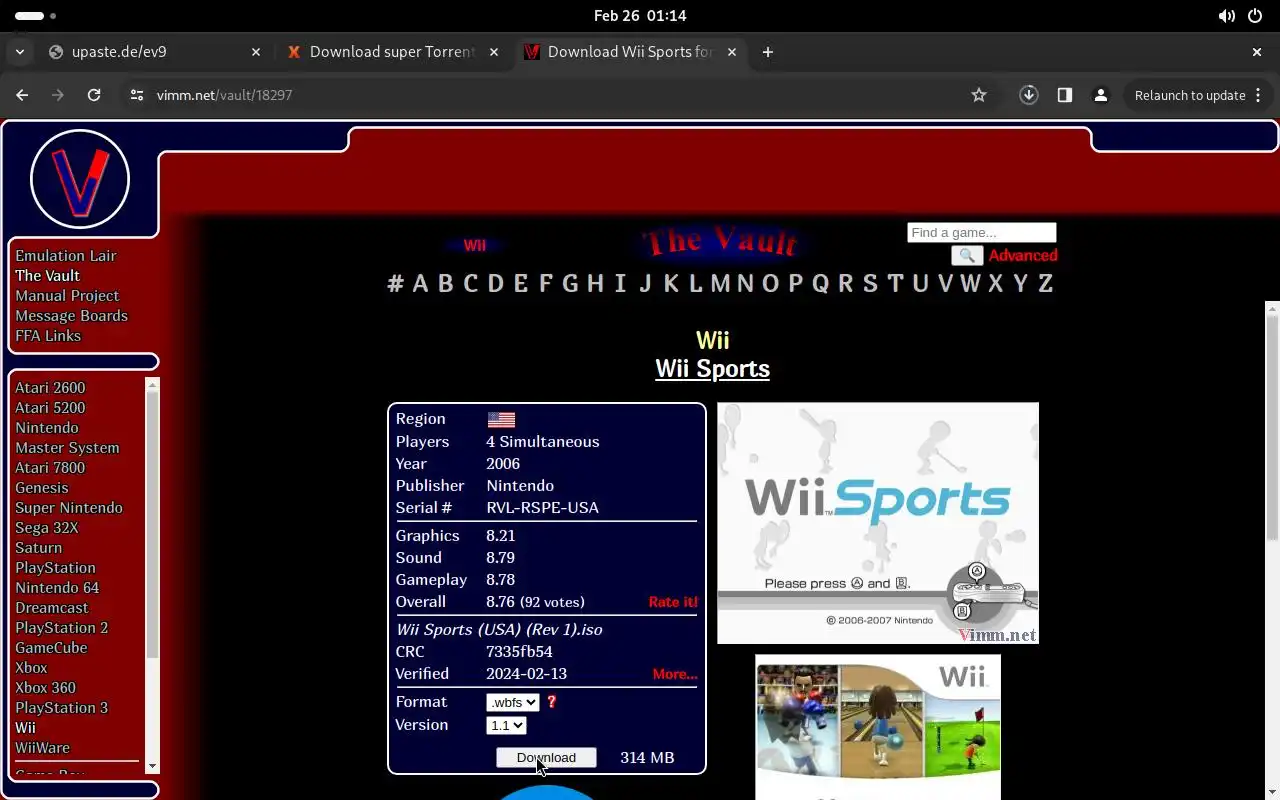This screenshot has height=800, width=1280.
Task: Bookmark this page with the star icon
Action: [979, 95]
